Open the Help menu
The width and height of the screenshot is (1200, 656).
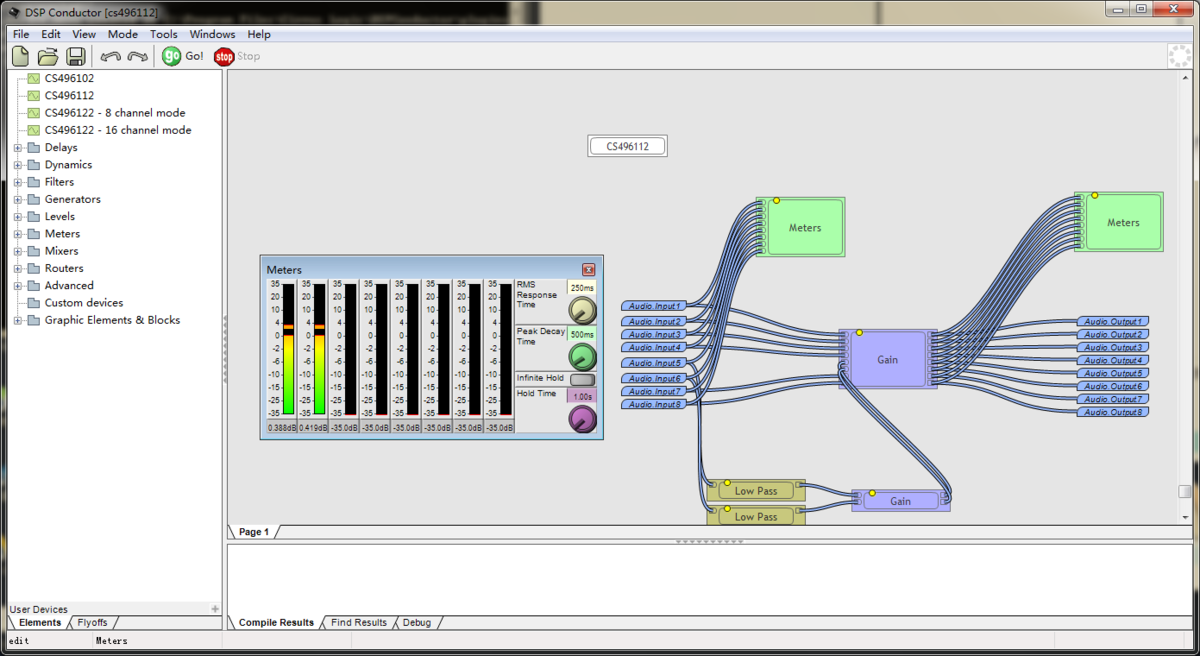tap(259, 34)
